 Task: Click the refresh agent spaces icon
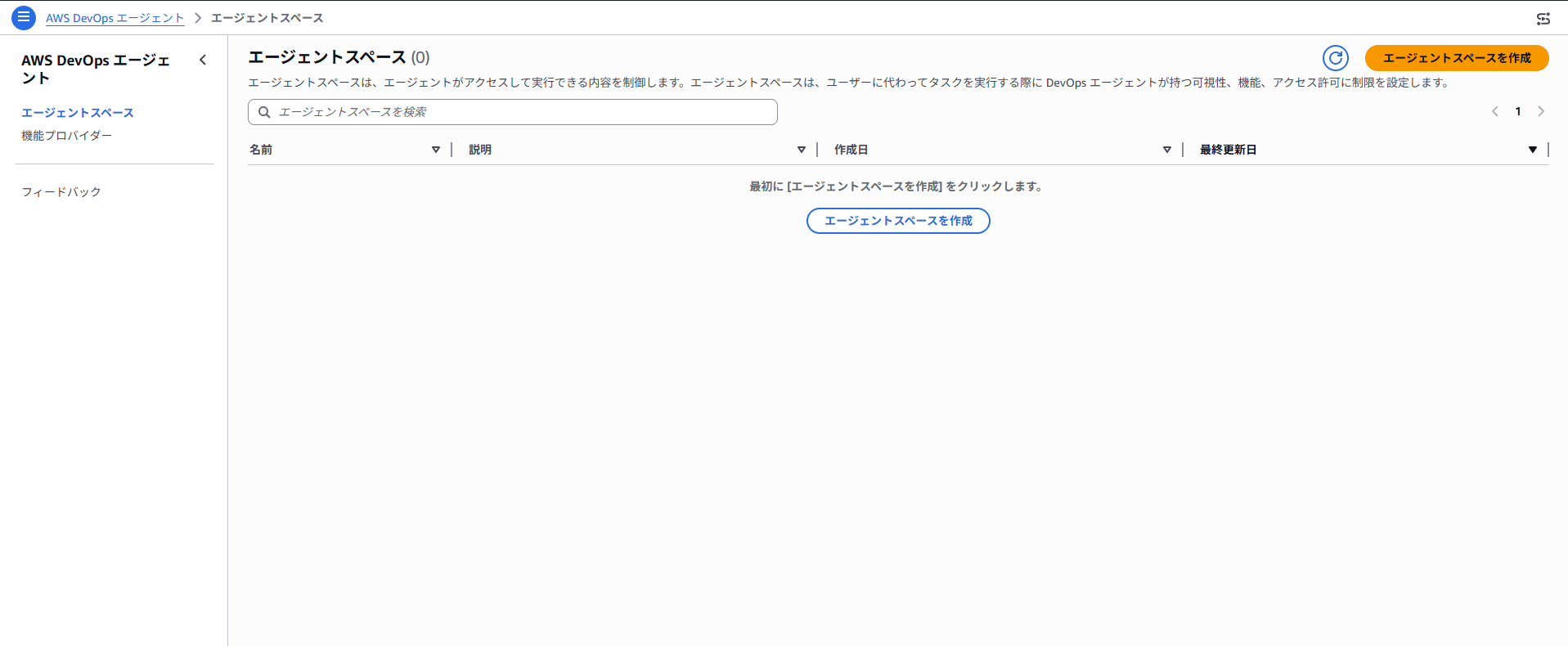pyautogui.click(x=1336, y=58)
